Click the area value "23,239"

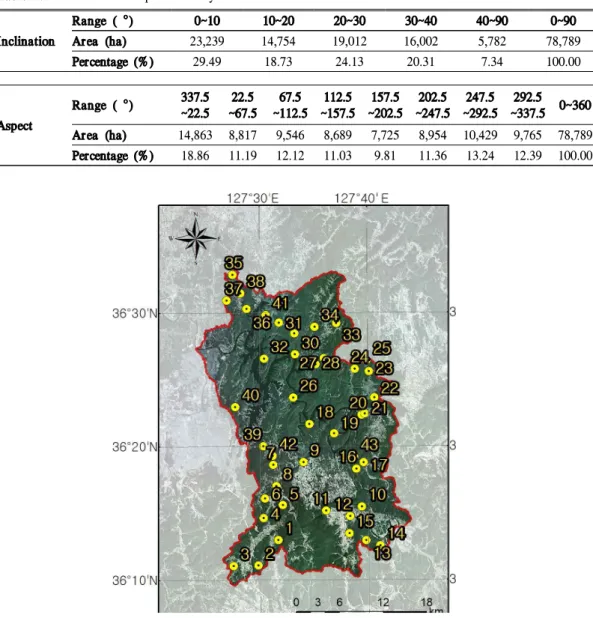point(207,41)
